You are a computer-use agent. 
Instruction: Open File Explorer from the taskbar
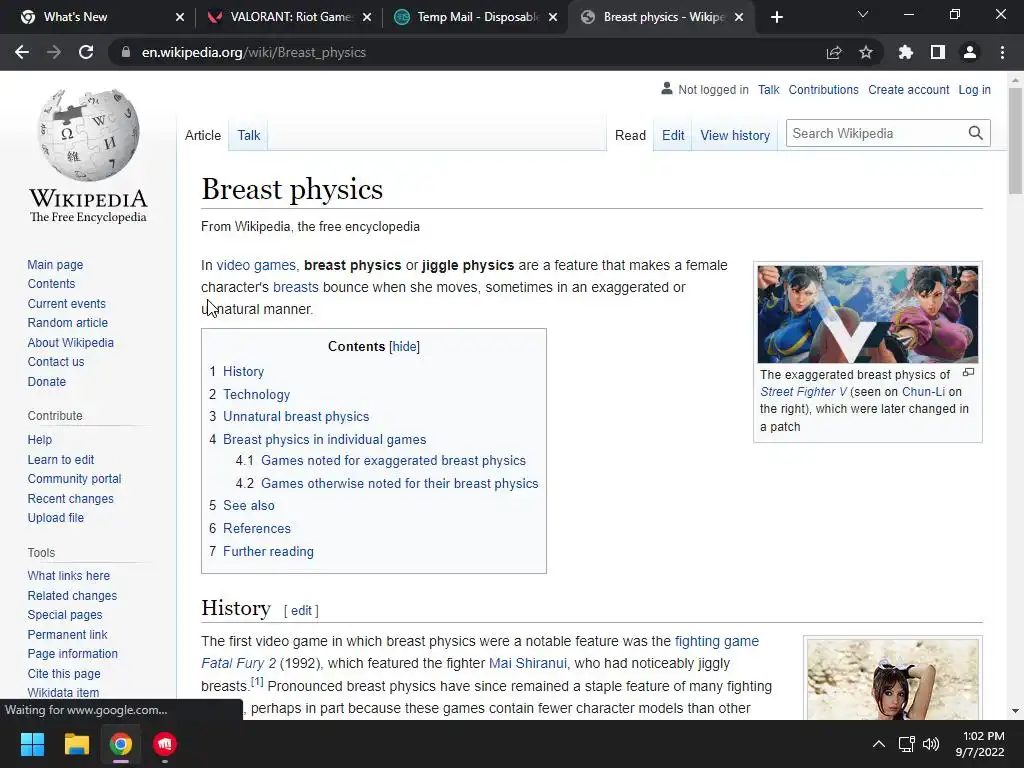click(76, 744)
